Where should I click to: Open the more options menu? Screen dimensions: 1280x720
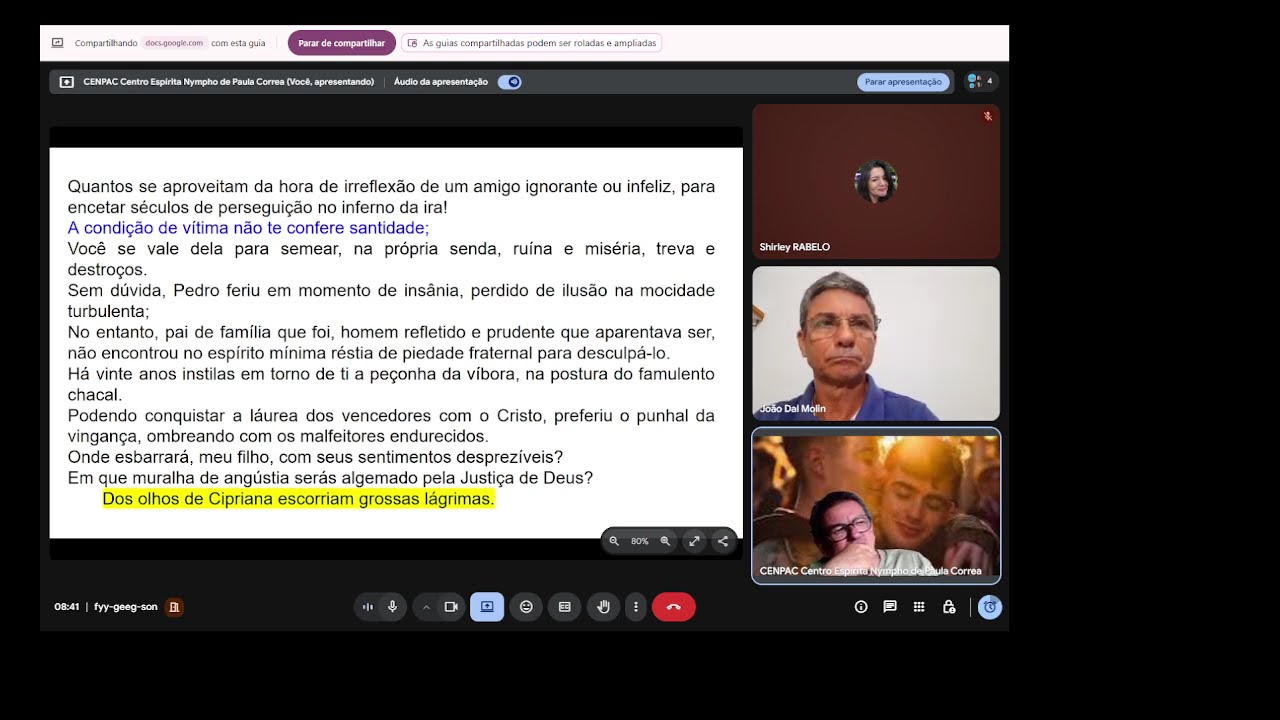pyautogui.click(x=636, y=607)
